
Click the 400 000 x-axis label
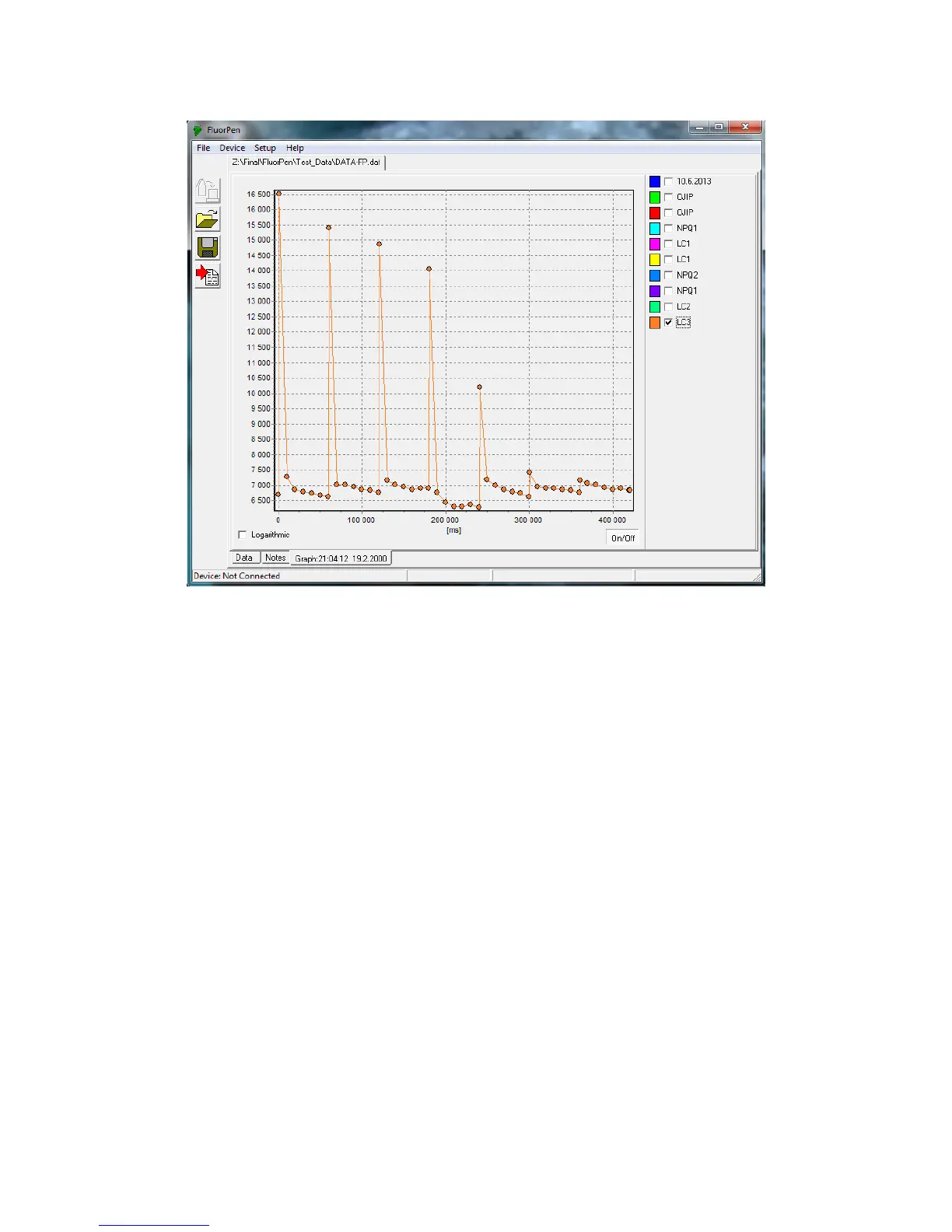coord(612,520)
